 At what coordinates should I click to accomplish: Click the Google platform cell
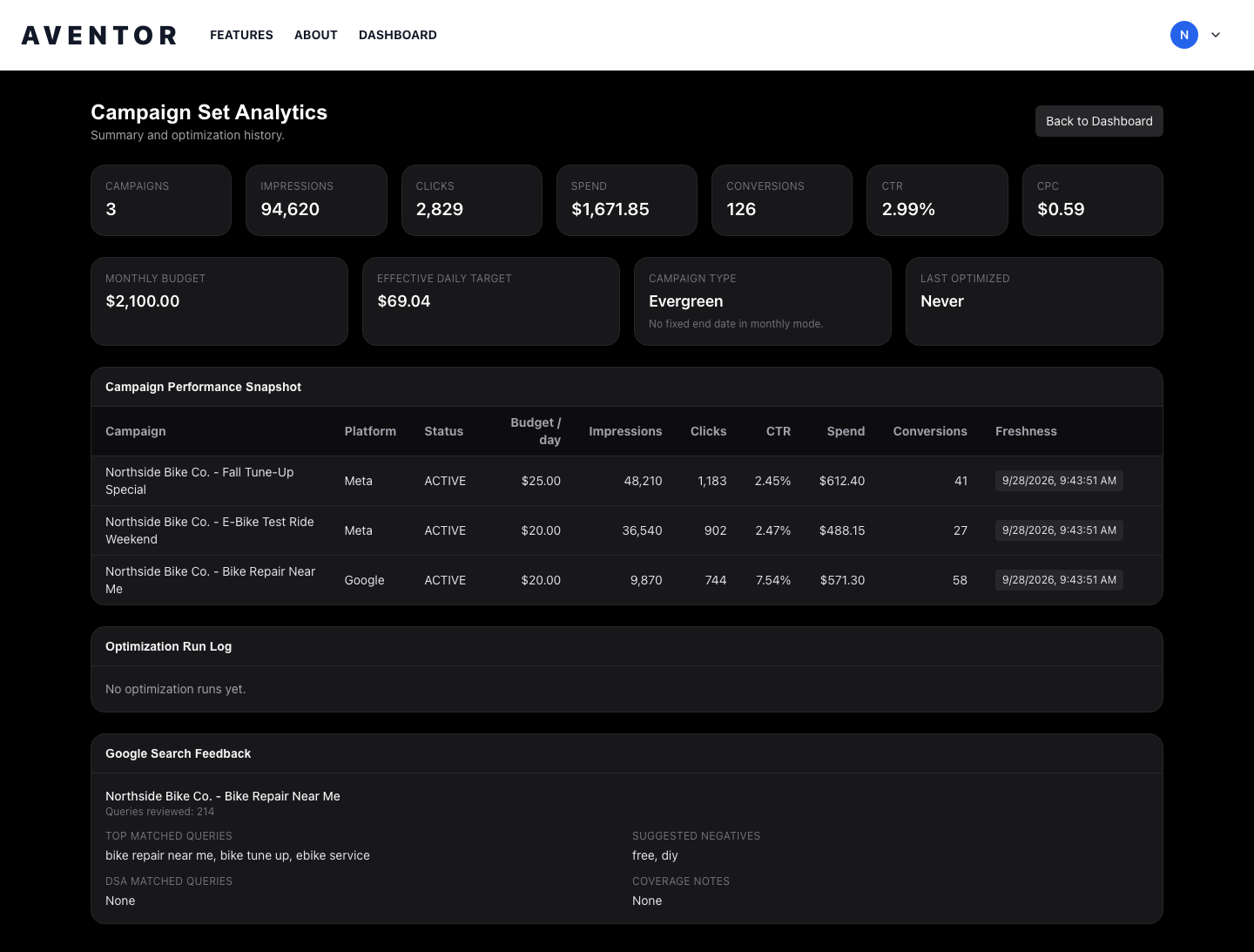point(364,580)
